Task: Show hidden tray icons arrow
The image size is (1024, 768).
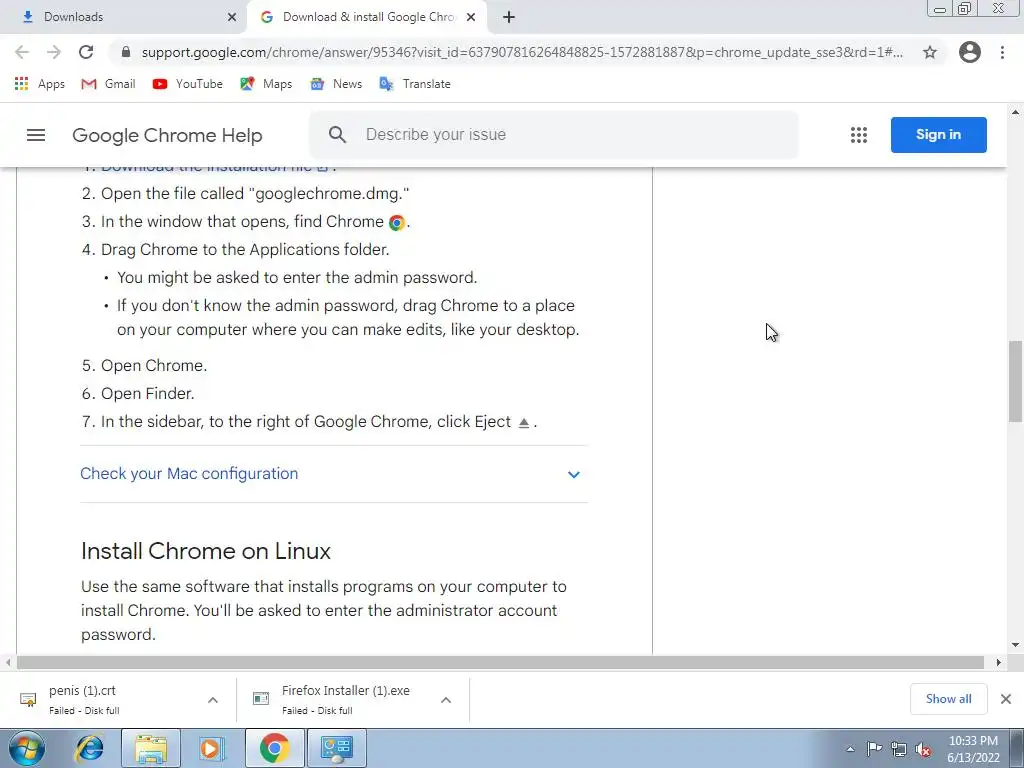Action: pos(850,750)
